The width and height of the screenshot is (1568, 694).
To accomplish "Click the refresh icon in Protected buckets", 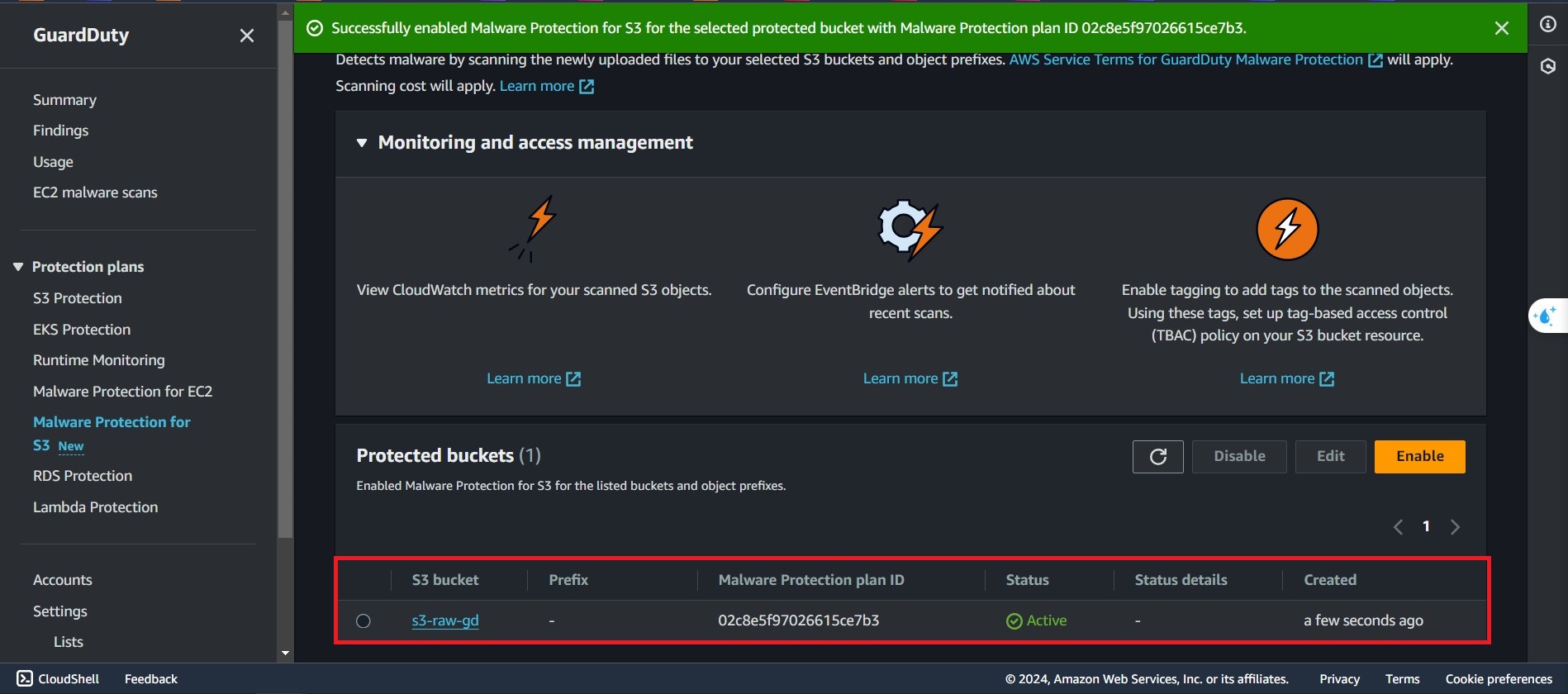I will tap(1157, 457).
